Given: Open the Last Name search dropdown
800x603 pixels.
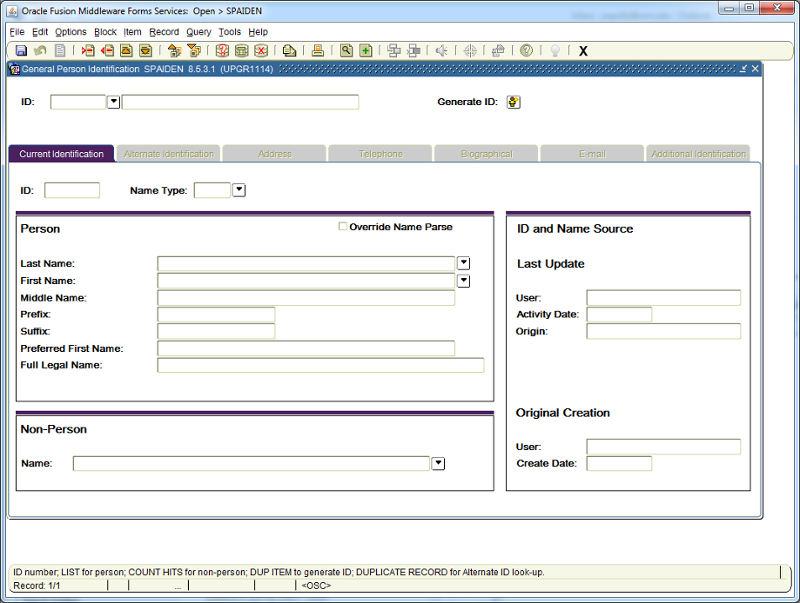Looking at the screenshot, I should pyautogui.click(x=463, y=263).
